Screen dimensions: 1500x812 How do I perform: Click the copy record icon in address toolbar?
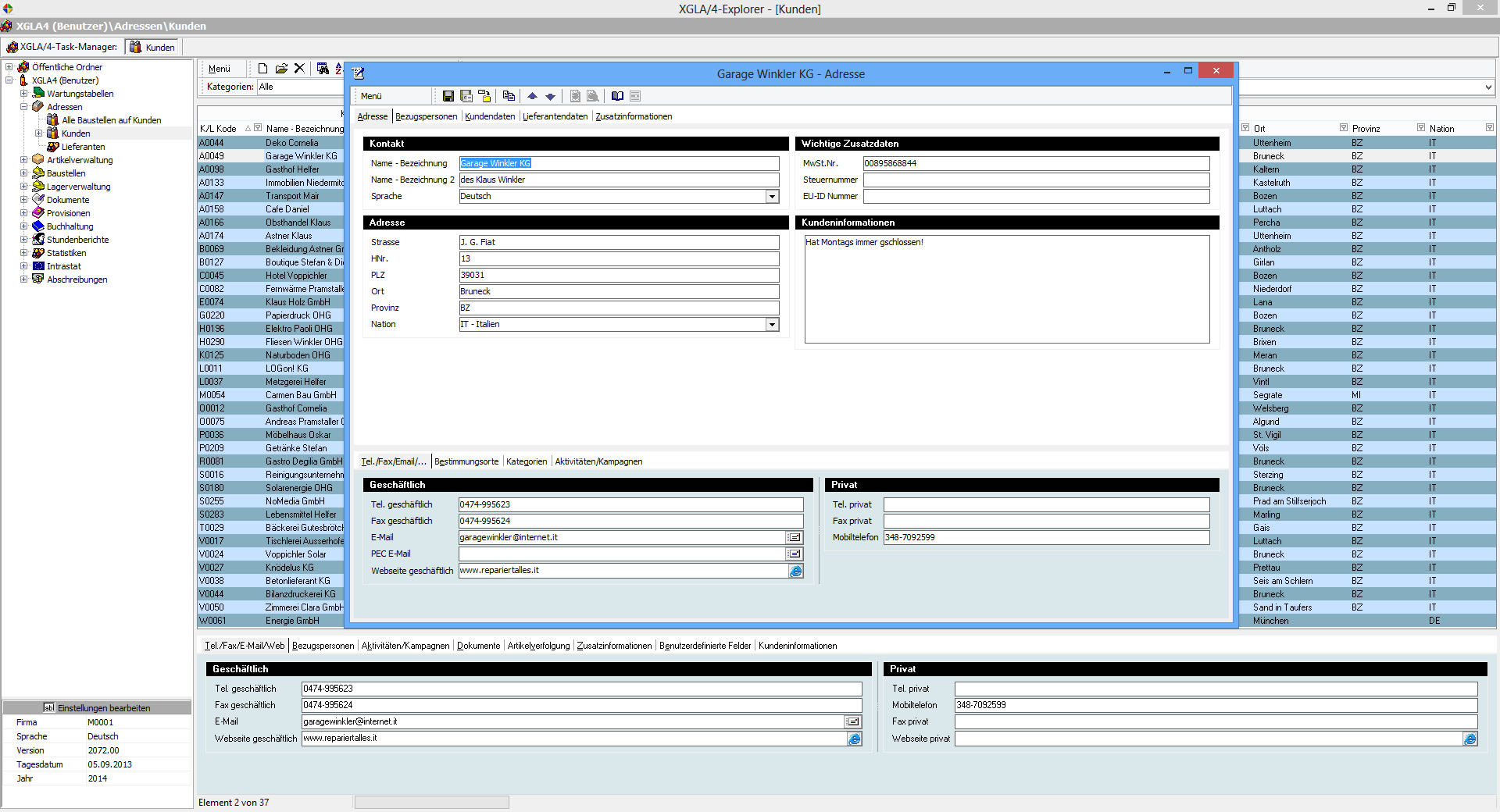(x=509, y=96)
